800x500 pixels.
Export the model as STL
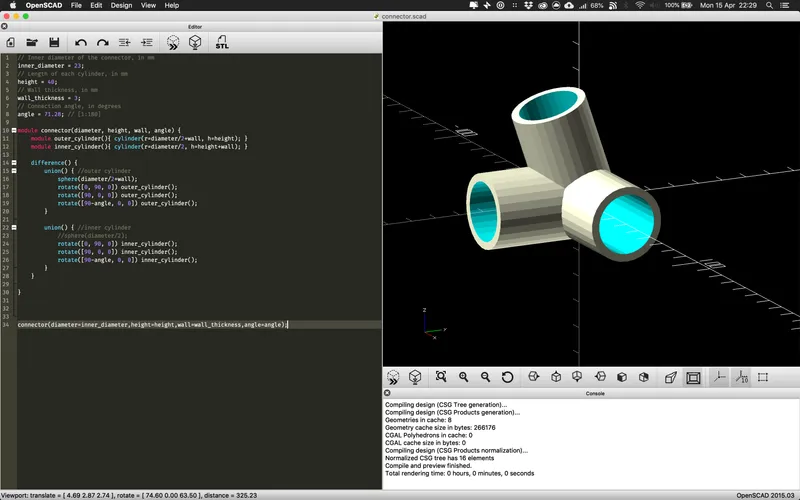tap(222, 42)
